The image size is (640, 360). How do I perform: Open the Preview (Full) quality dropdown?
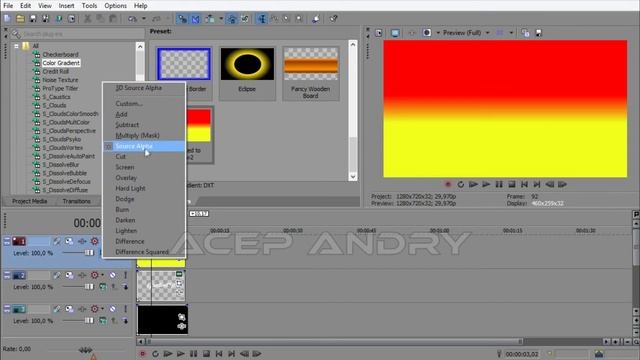(466, 33)
